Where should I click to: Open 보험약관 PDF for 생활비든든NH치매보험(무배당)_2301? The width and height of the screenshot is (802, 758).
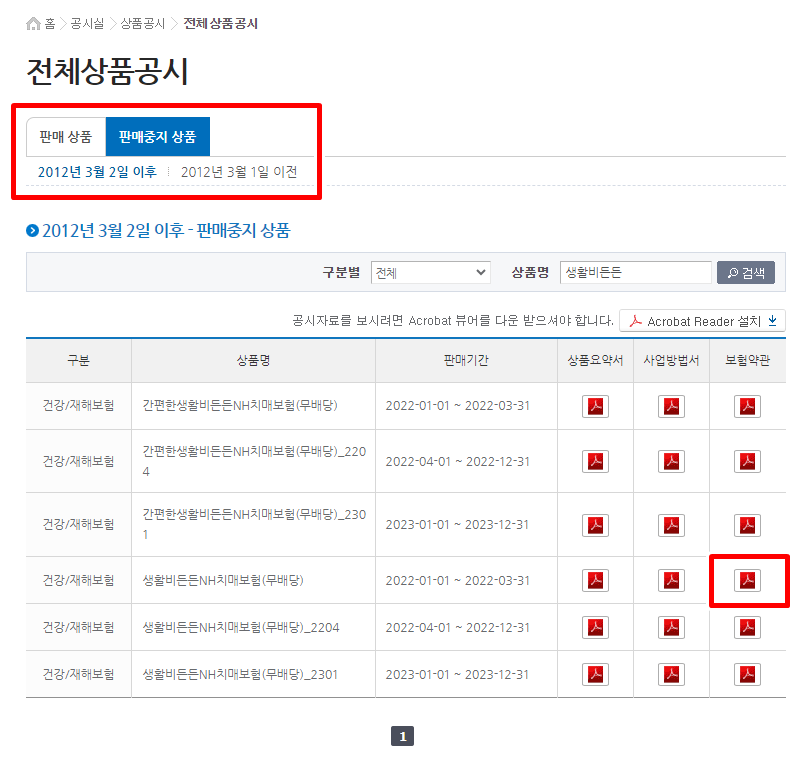(747, 675)
